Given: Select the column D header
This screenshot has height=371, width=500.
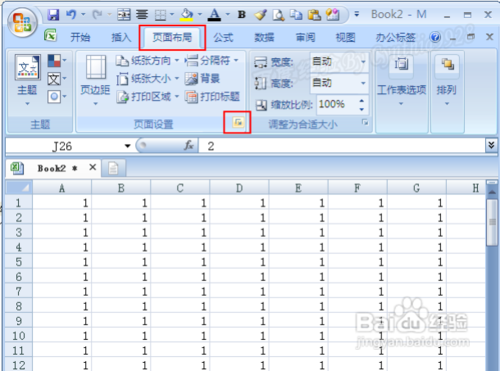Looking at the screenshot, I should point(239,188).
